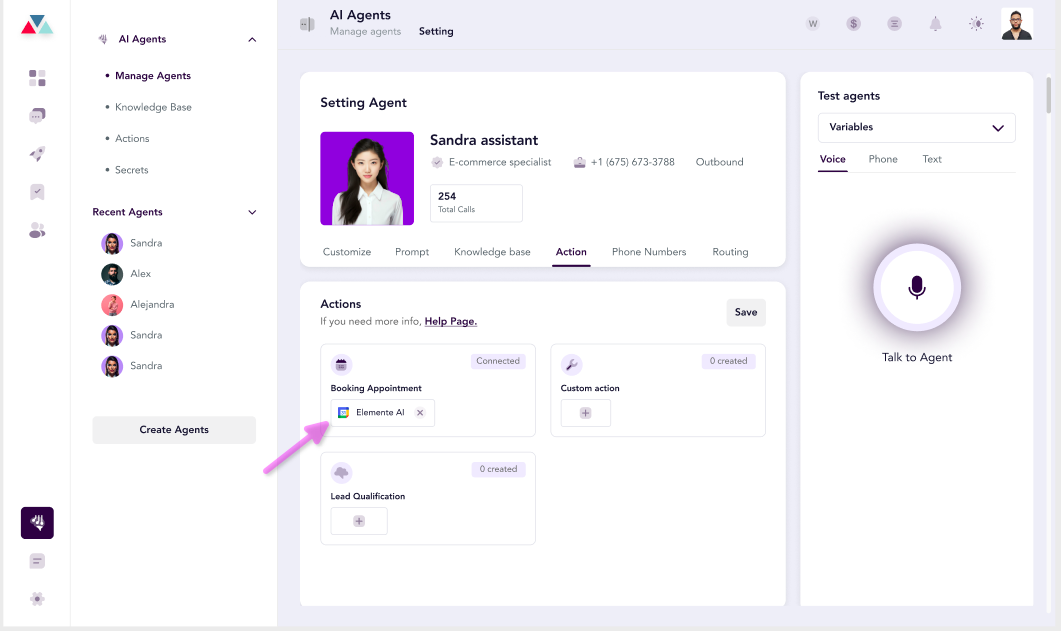1061x631 pixels.
Task: Open the settings gear at sidebar bottom
Action: pos(37,599)
